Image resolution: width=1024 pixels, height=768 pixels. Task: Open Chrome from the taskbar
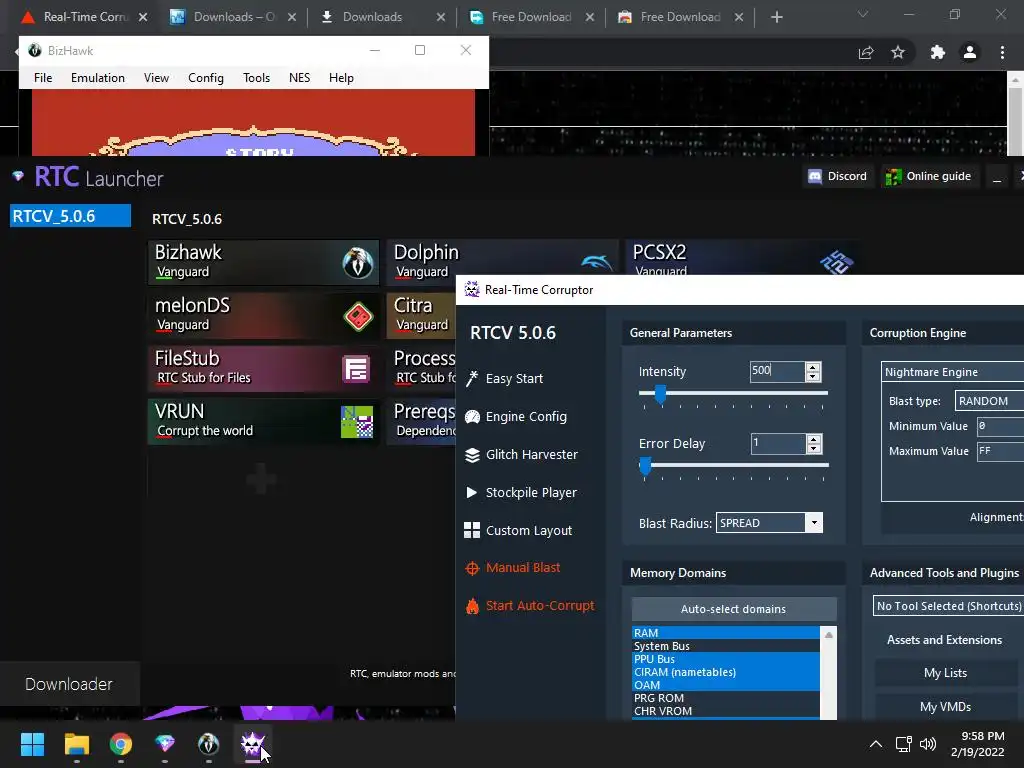121,744
